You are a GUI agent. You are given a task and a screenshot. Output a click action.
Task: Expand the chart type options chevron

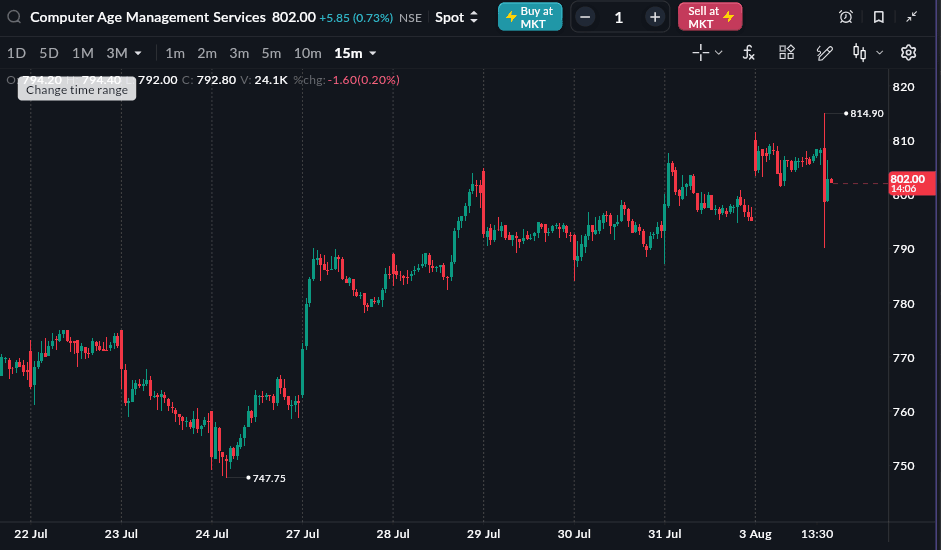tap(880, 53)
